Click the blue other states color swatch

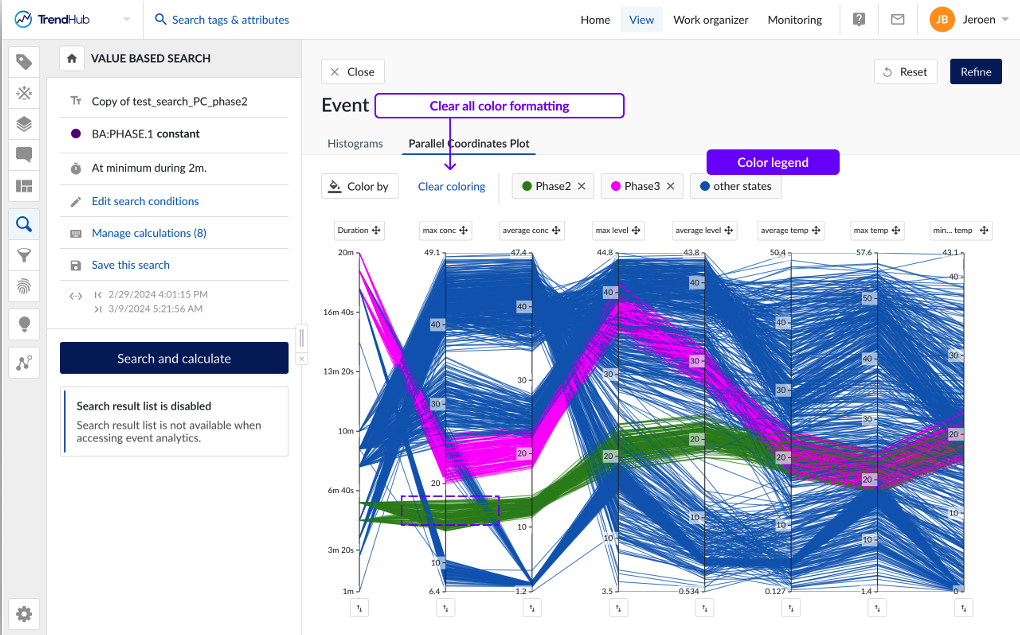(705, 187)
